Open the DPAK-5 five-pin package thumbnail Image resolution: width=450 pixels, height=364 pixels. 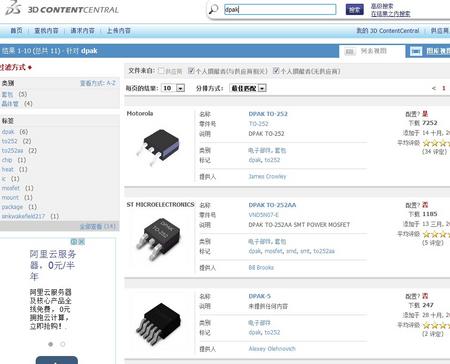159,323
